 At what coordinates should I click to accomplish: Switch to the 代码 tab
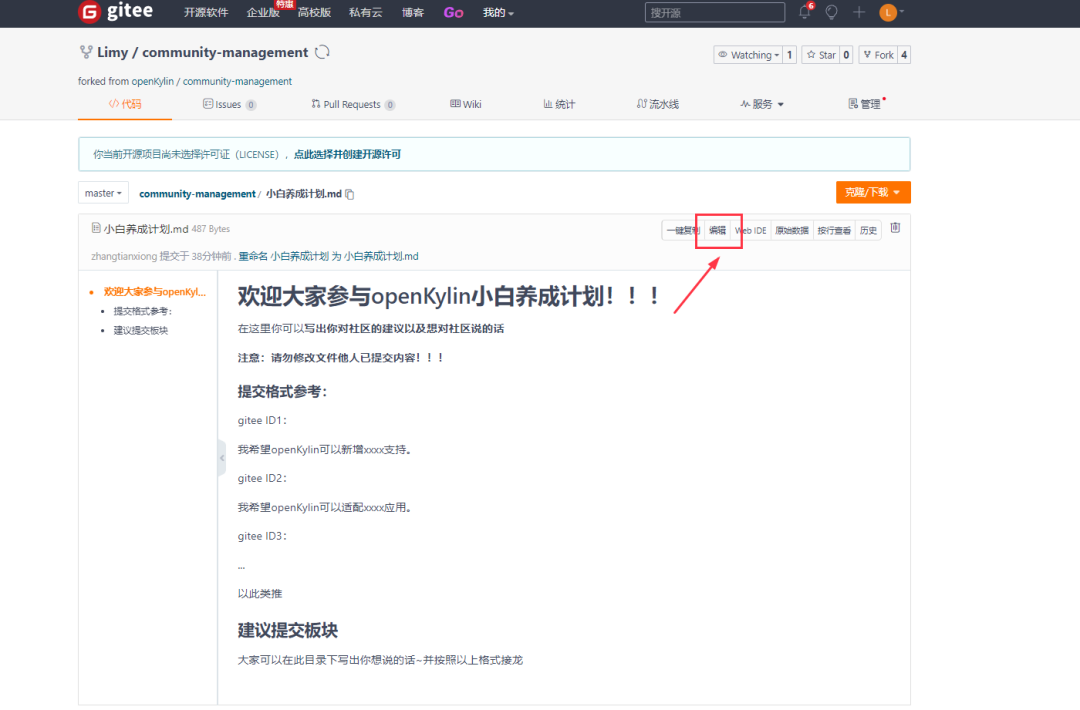[125, 104]
